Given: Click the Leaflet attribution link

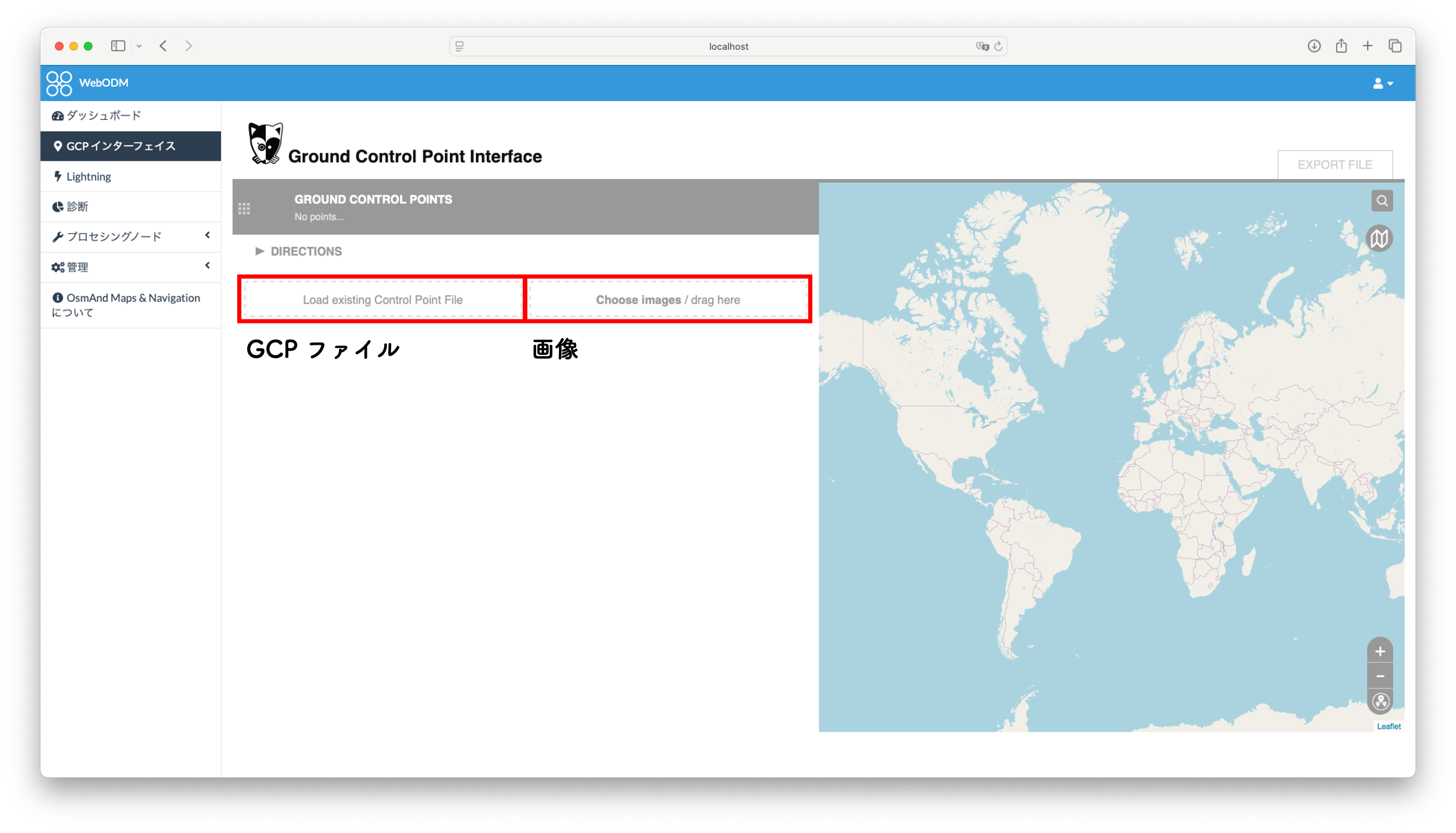Looking at the screenshot, I should [x=1388, y=726].
